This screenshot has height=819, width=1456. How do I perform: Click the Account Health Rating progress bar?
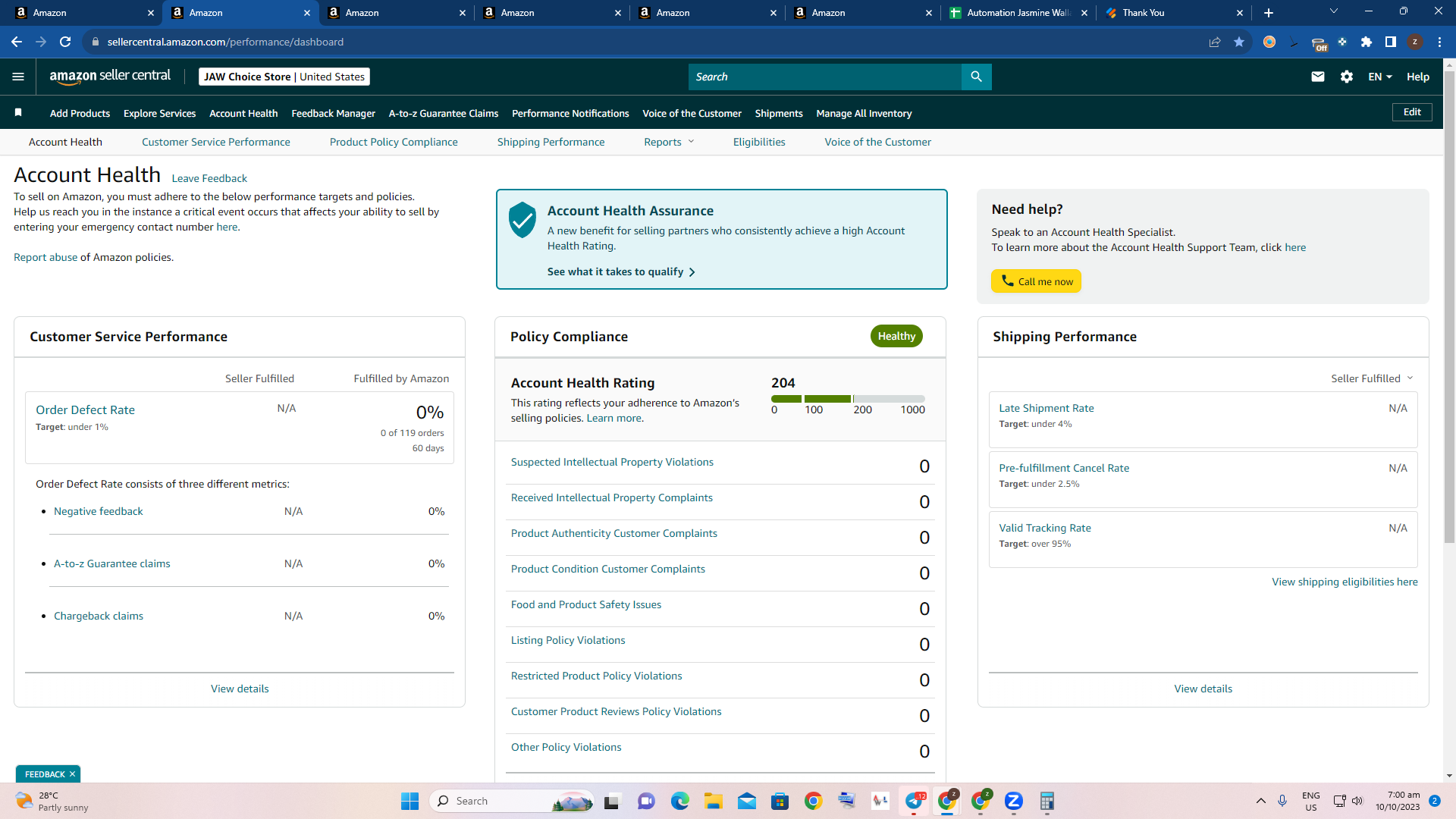coord(848,399)
